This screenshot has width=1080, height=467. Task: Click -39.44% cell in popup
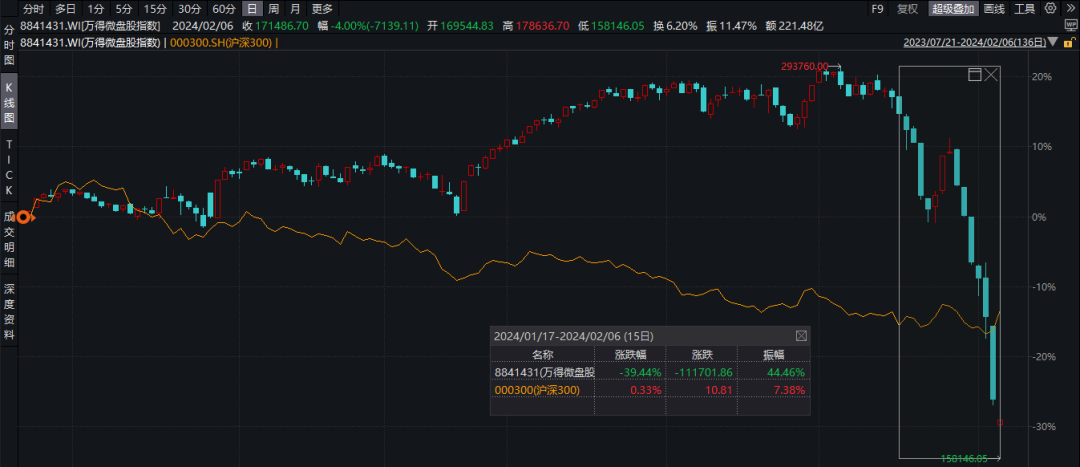[641, 372]
